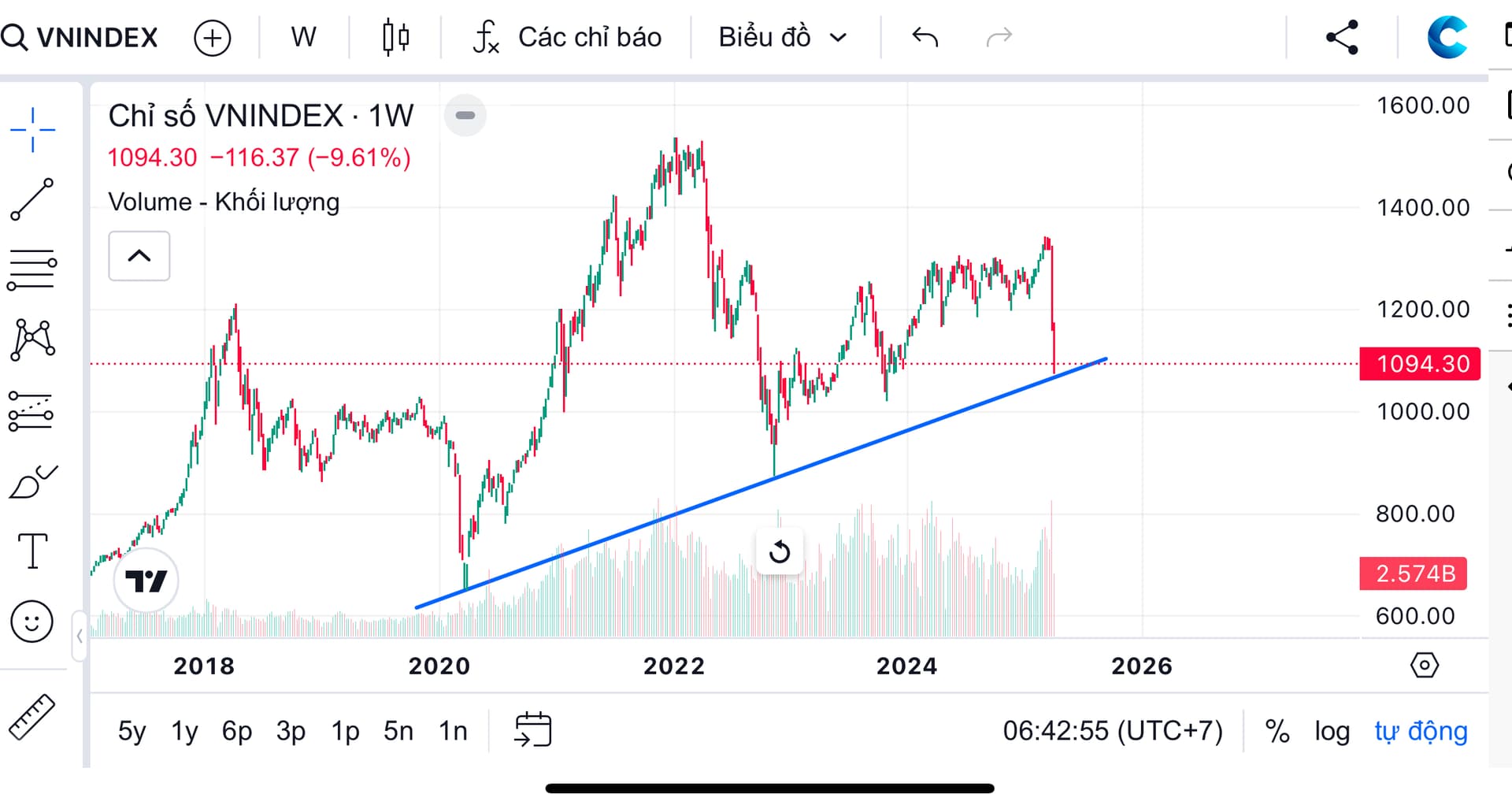Select the Text annotation tool
The width and height of the screenshot is (1512, 809).
(32, 551)
